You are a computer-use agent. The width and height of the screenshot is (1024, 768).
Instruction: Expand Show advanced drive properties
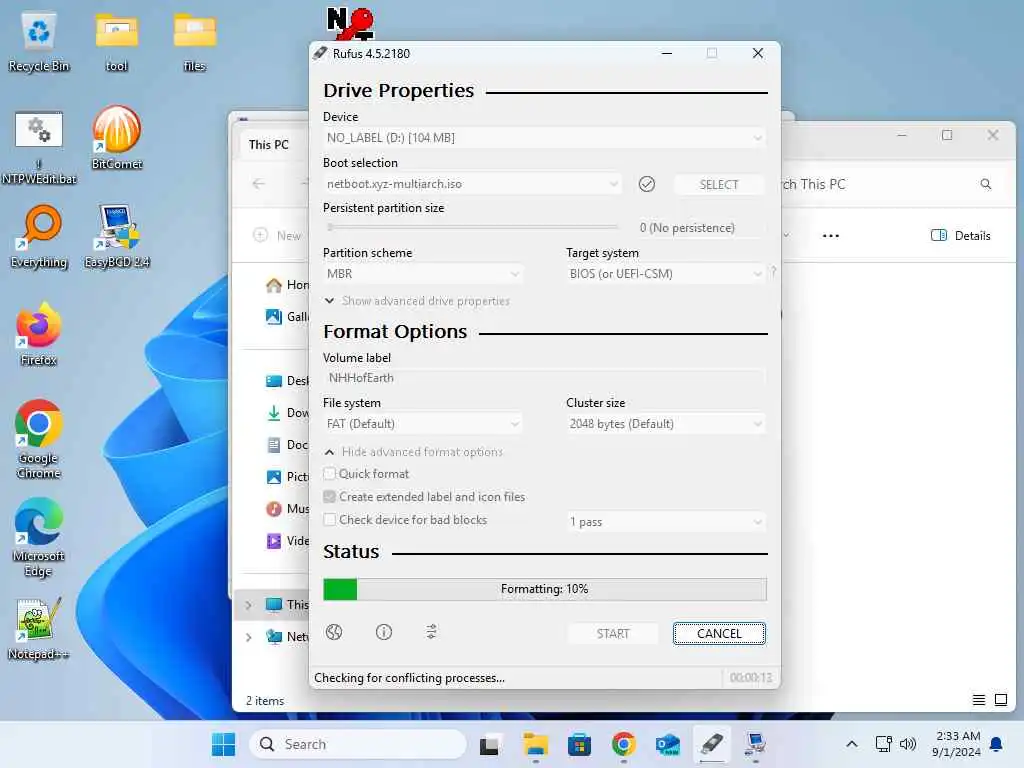417,301
